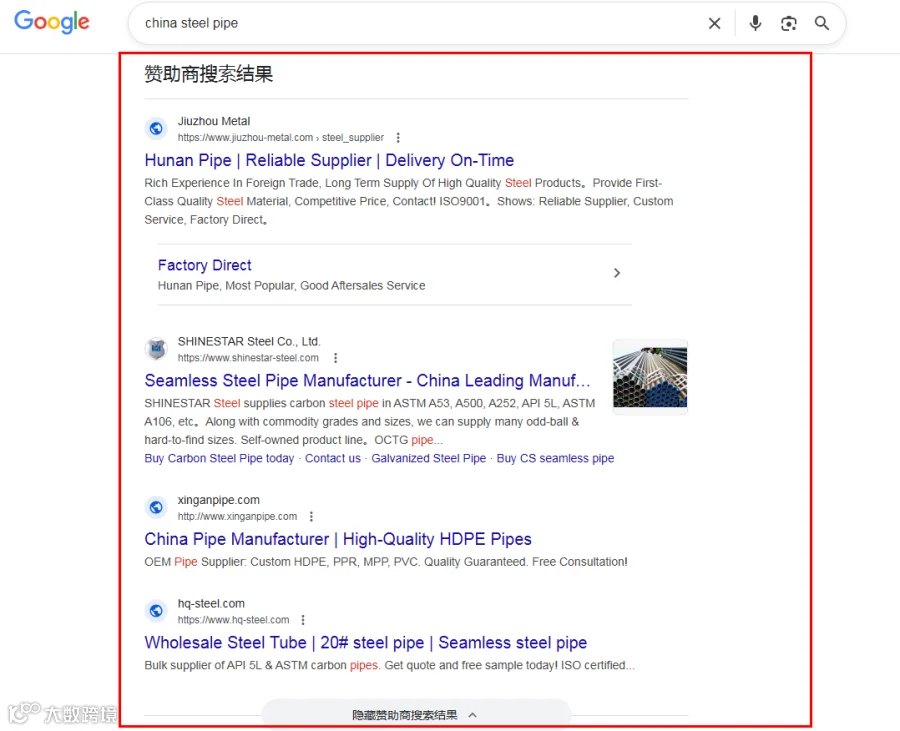Open the xinganpipe.com three-dot menu
Screen dimensions: 900x731
tap(311, 516)
